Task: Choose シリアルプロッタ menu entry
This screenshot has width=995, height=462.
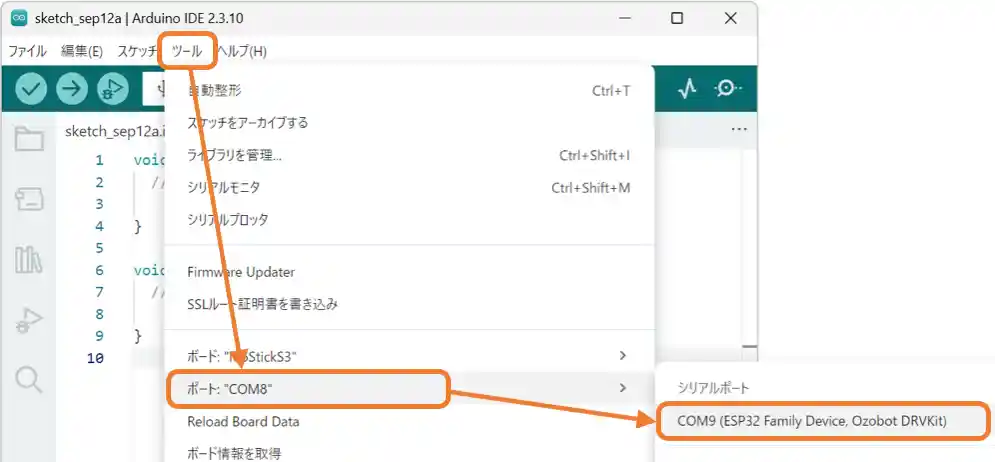Action: 409,220
